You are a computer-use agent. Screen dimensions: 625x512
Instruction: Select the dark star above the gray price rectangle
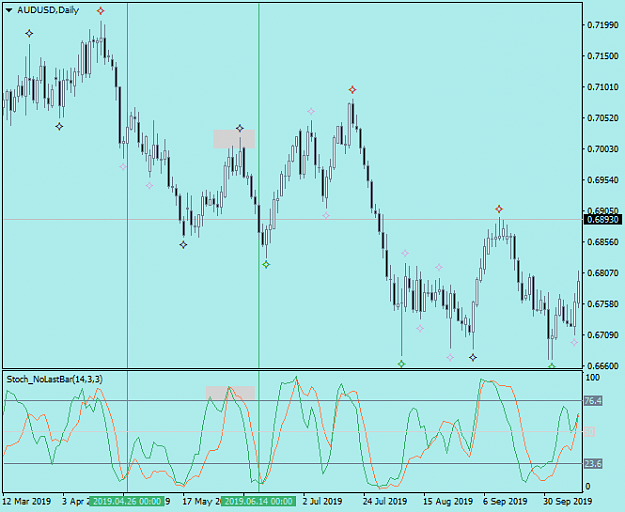tap(240, 128)
